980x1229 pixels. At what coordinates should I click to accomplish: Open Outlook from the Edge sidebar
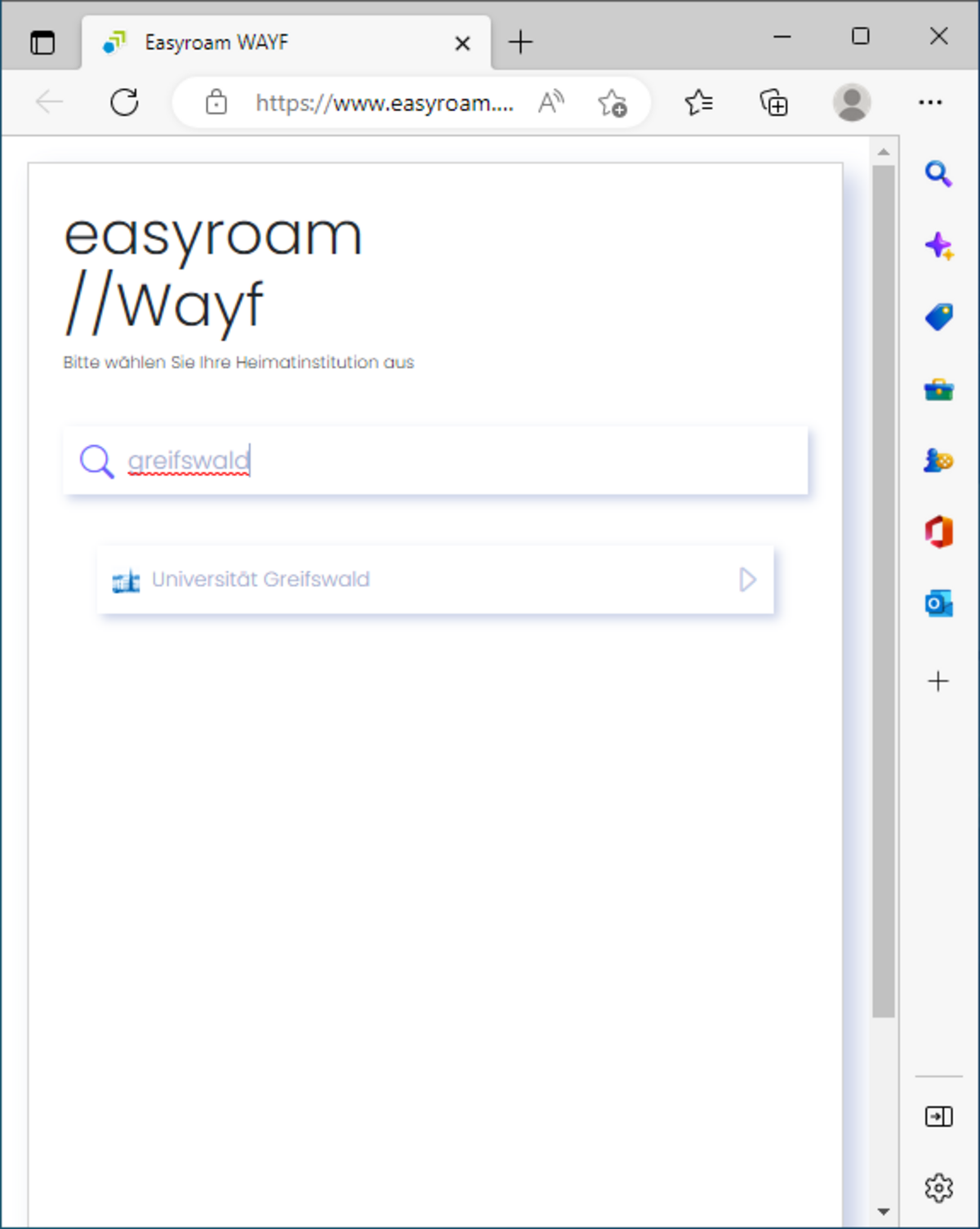(938, 604)
